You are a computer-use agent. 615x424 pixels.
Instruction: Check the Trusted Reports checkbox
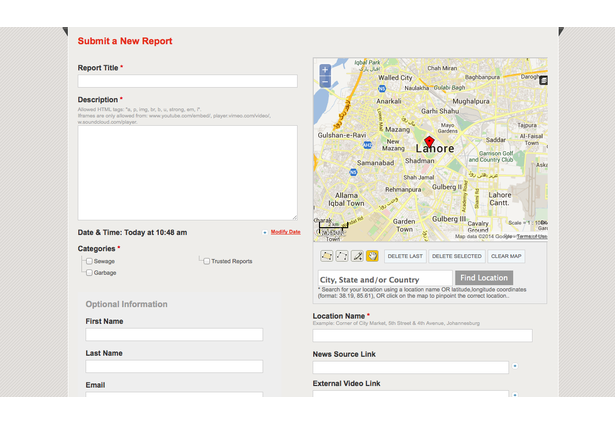(207, 261)
